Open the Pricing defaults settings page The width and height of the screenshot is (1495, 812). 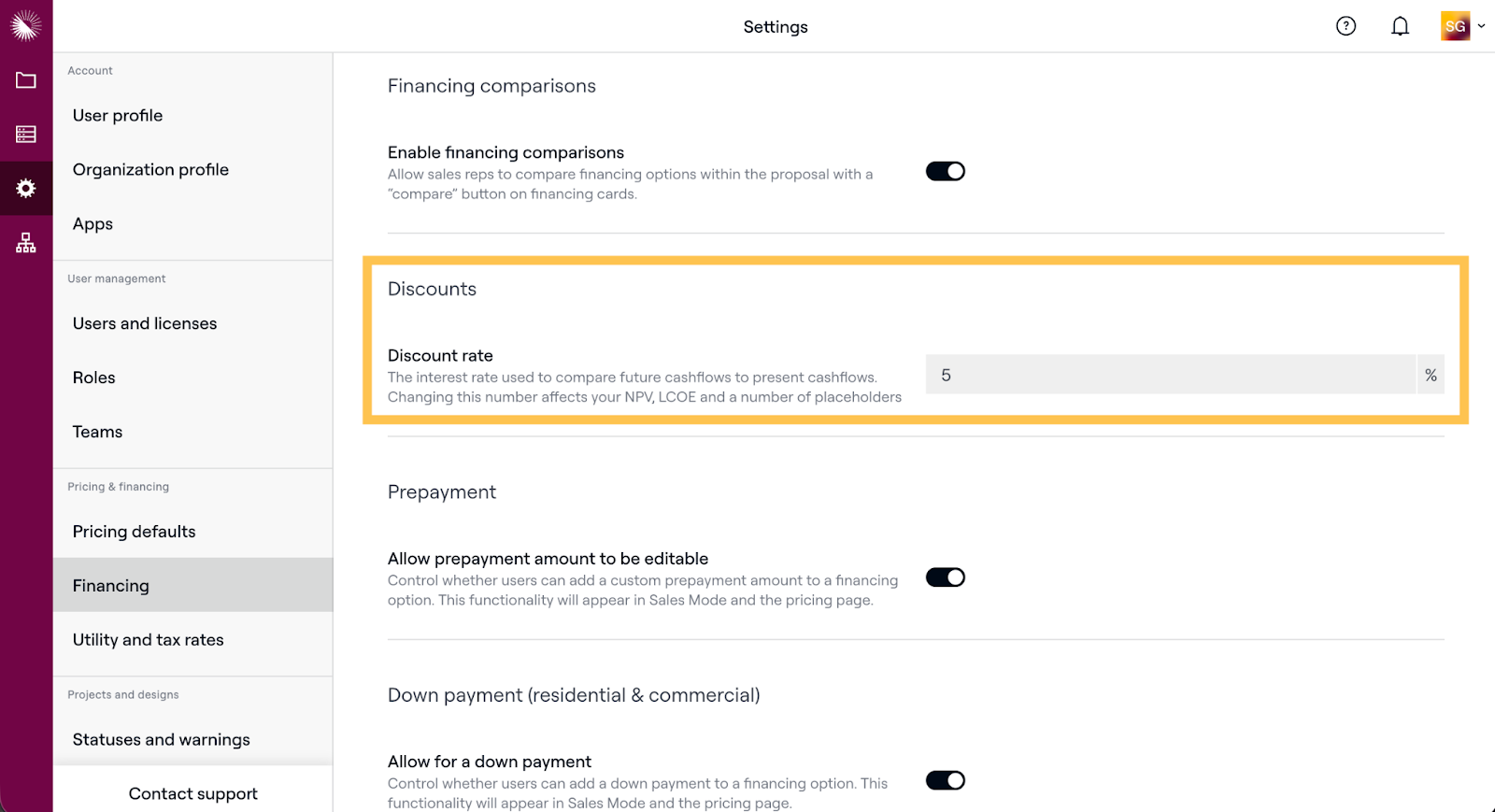pyautogui.click(x=135, y=532)
